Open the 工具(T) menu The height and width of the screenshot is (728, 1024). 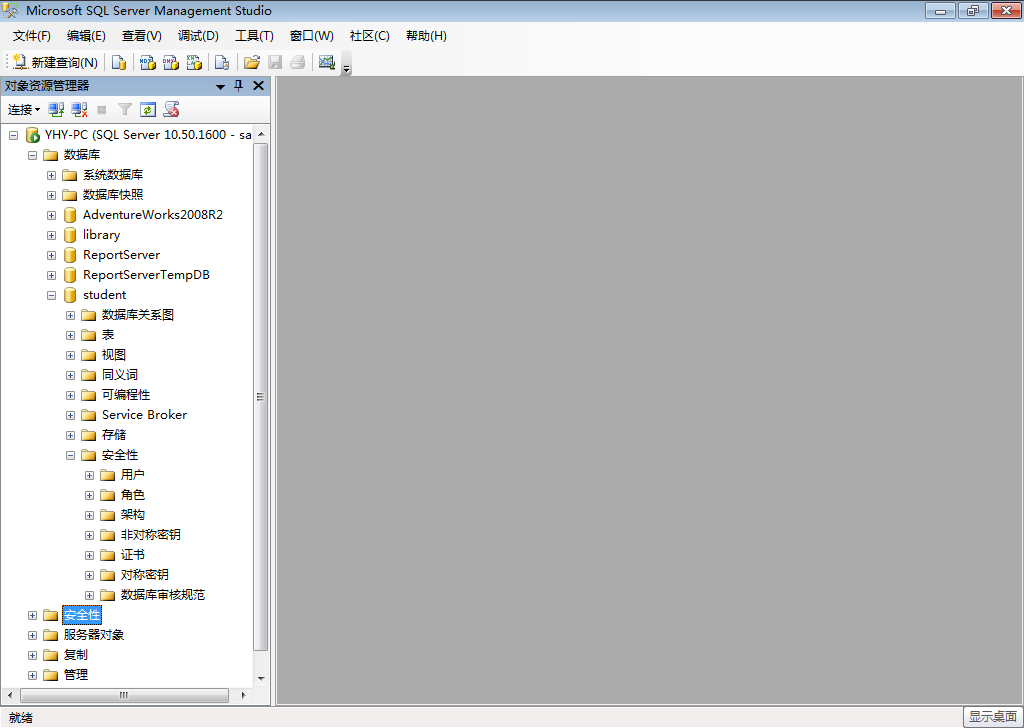[254, 36]
